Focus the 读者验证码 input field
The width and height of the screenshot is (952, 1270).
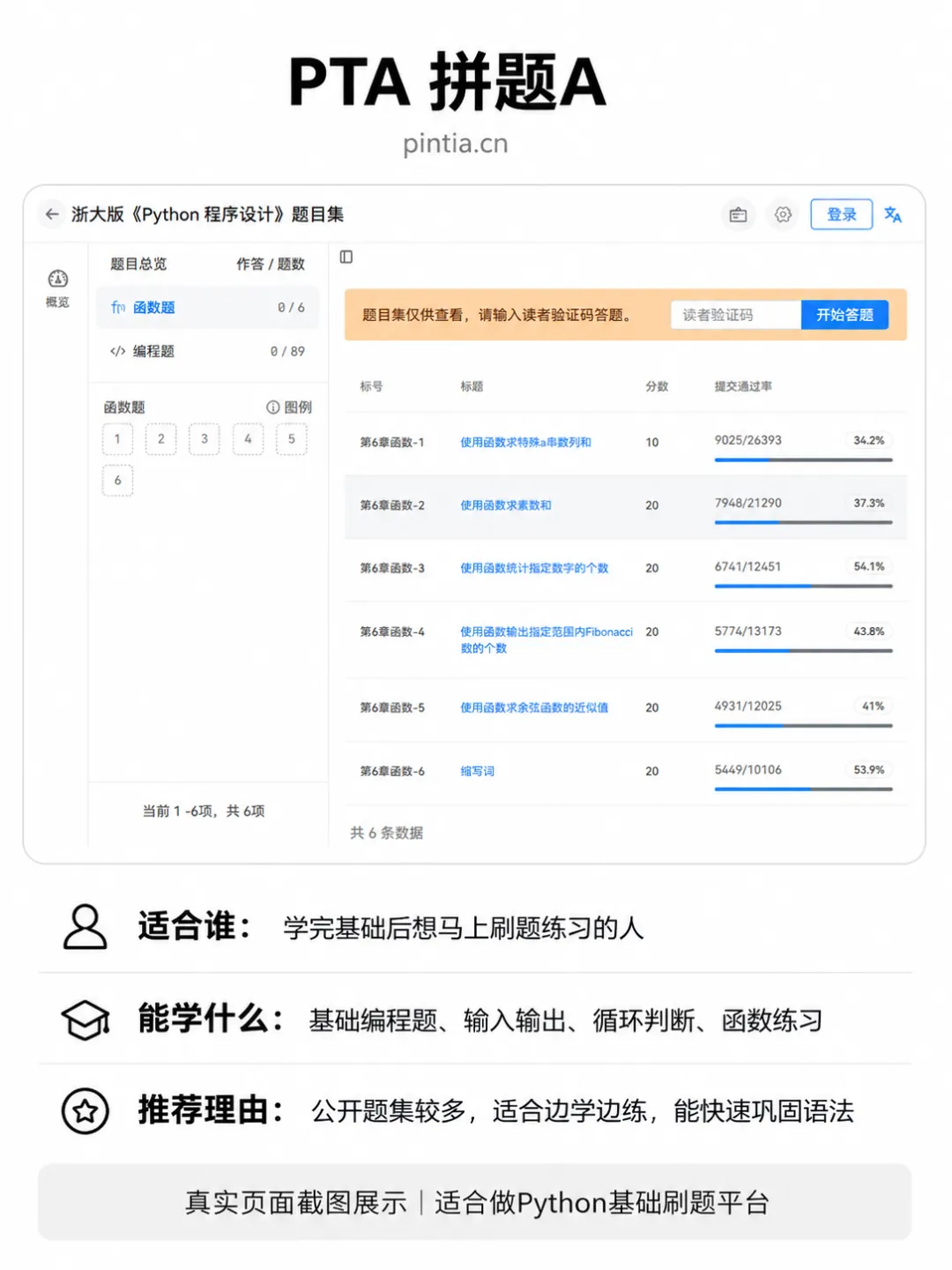(736, 315)
